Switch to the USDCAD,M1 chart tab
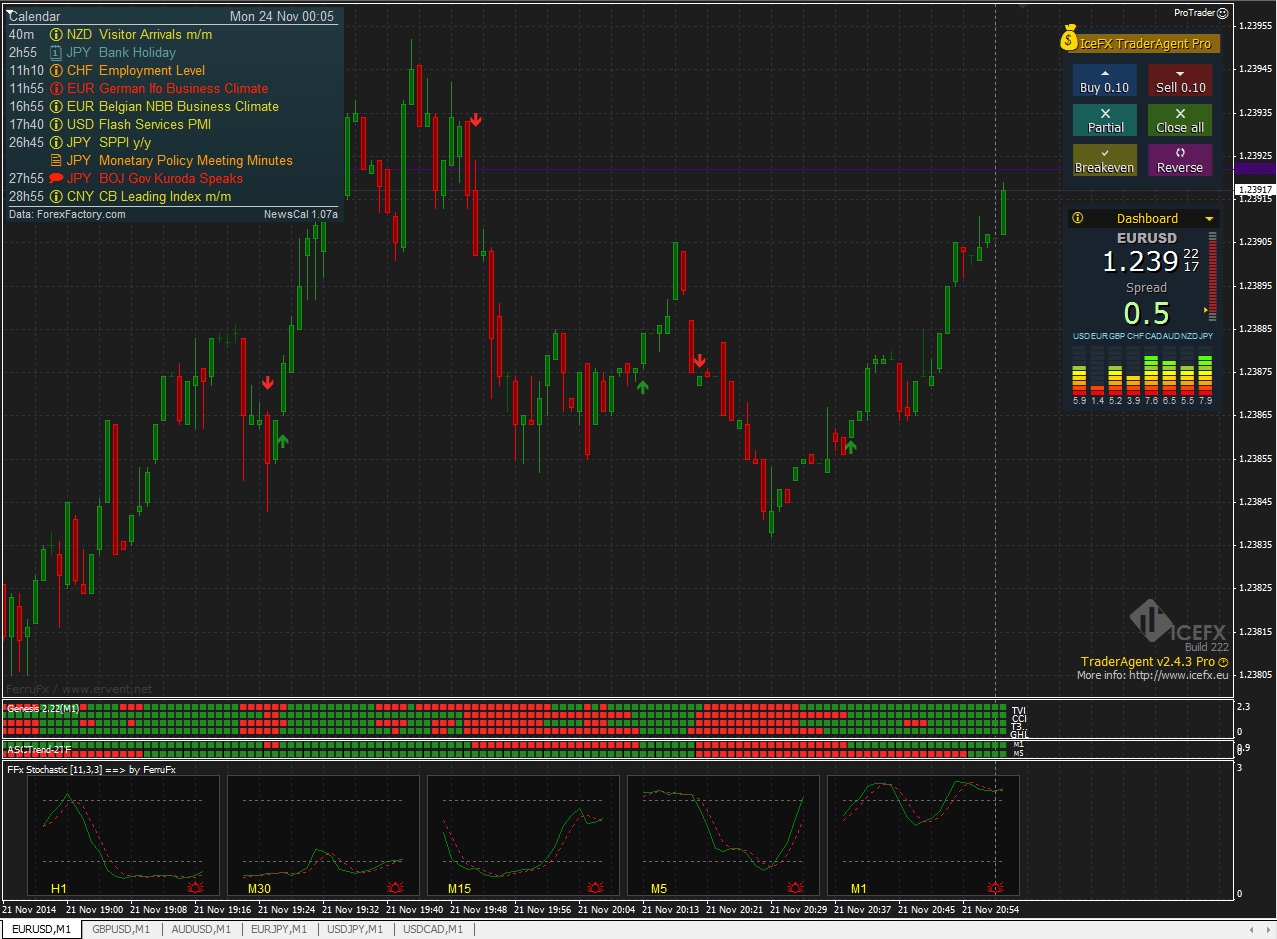Screen dimensions: 1277x939 click(x=433, y=929)
